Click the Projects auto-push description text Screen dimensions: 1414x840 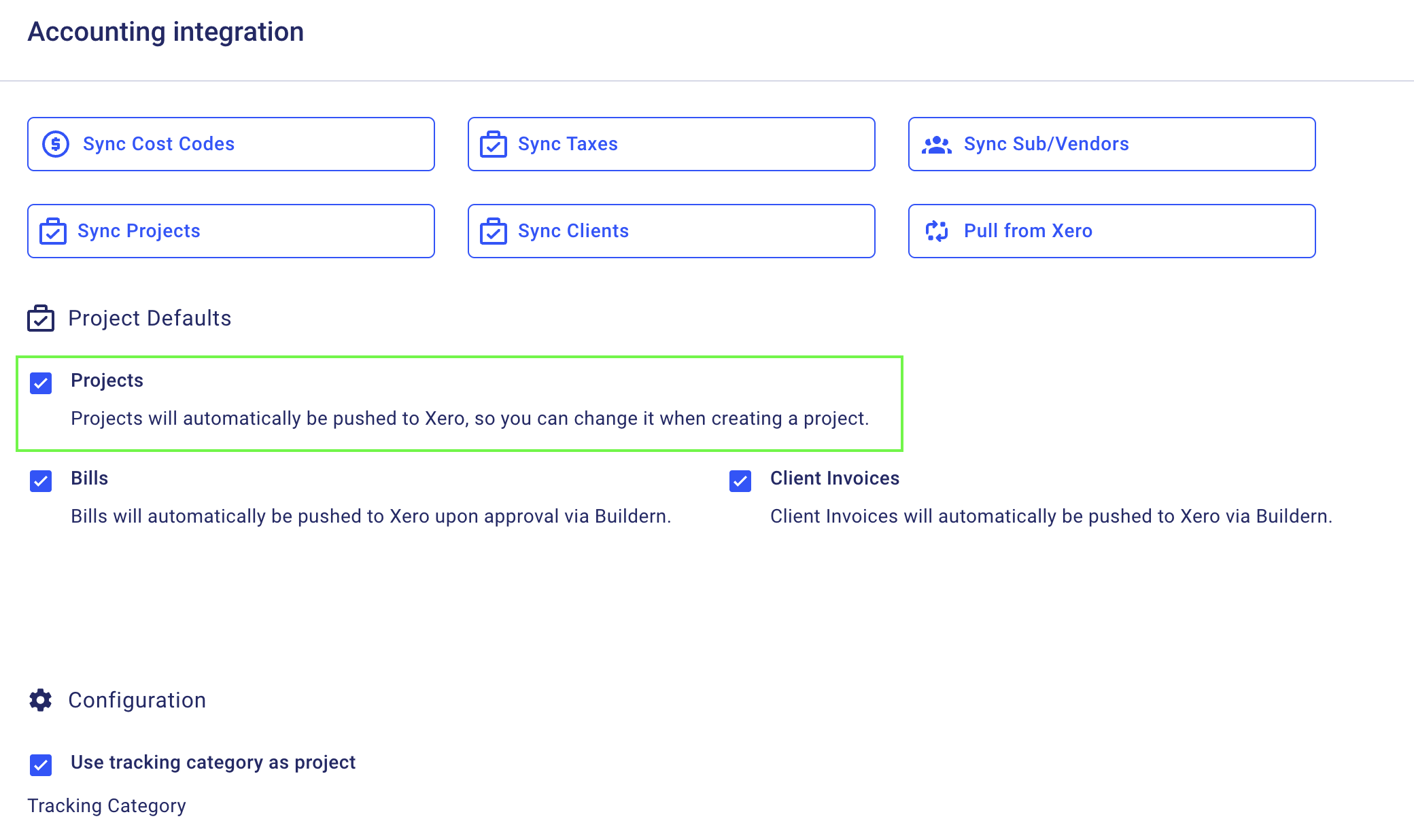470,419
